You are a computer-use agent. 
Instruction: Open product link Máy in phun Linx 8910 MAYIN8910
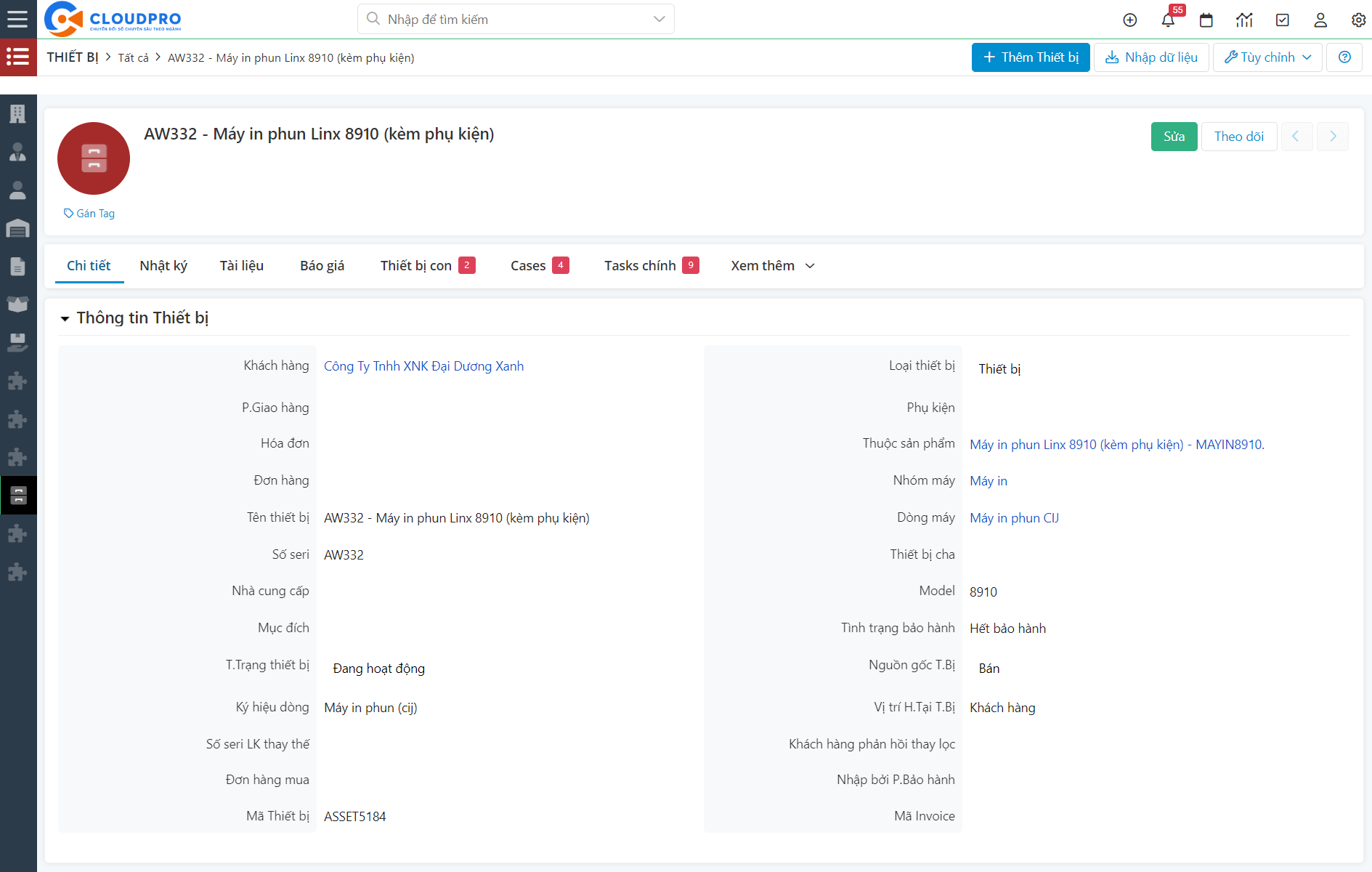coord(1117,445)
